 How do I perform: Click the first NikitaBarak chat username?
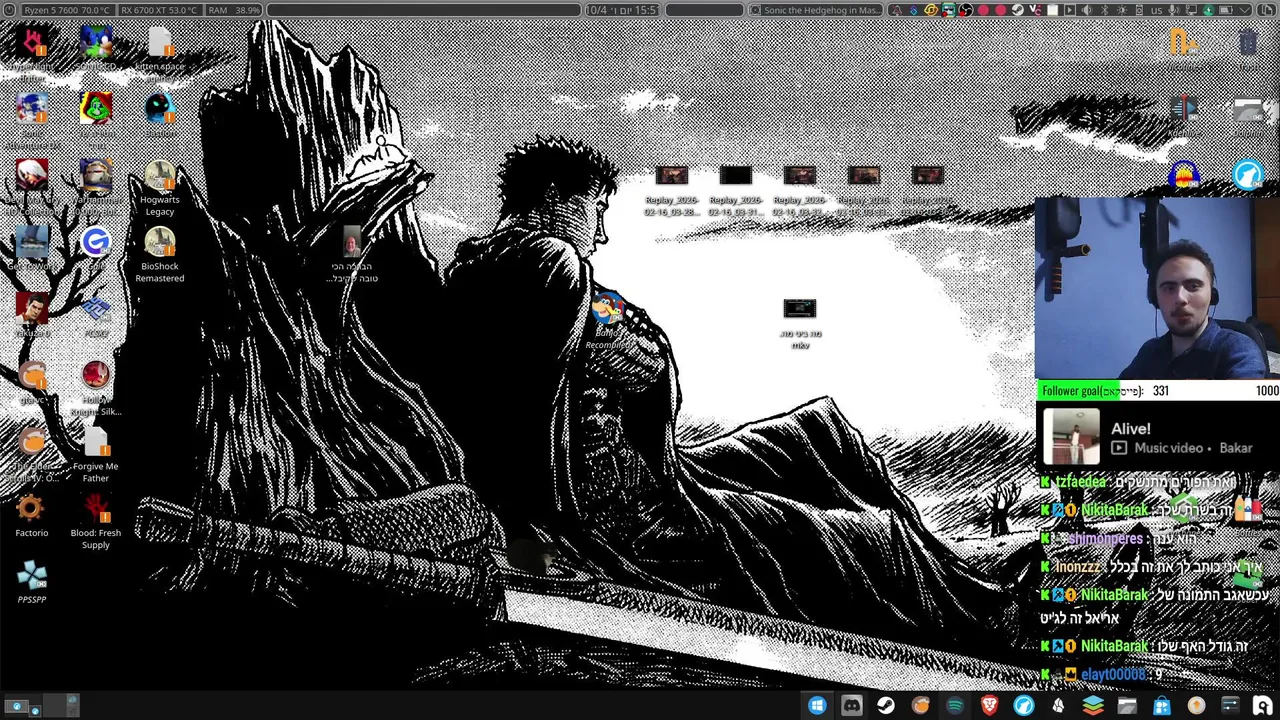1114,510
